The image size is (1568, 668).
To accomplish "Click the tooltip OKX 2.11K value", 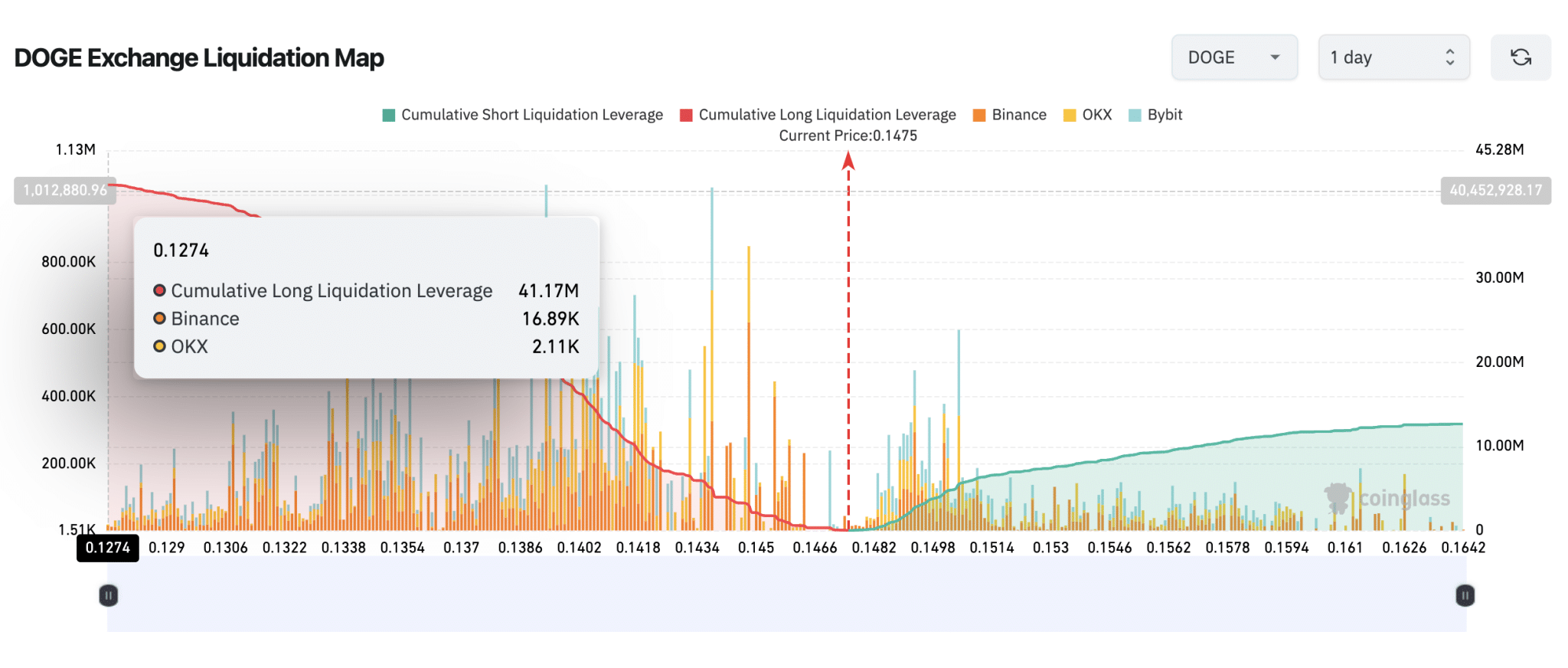I will coord(556,347).
